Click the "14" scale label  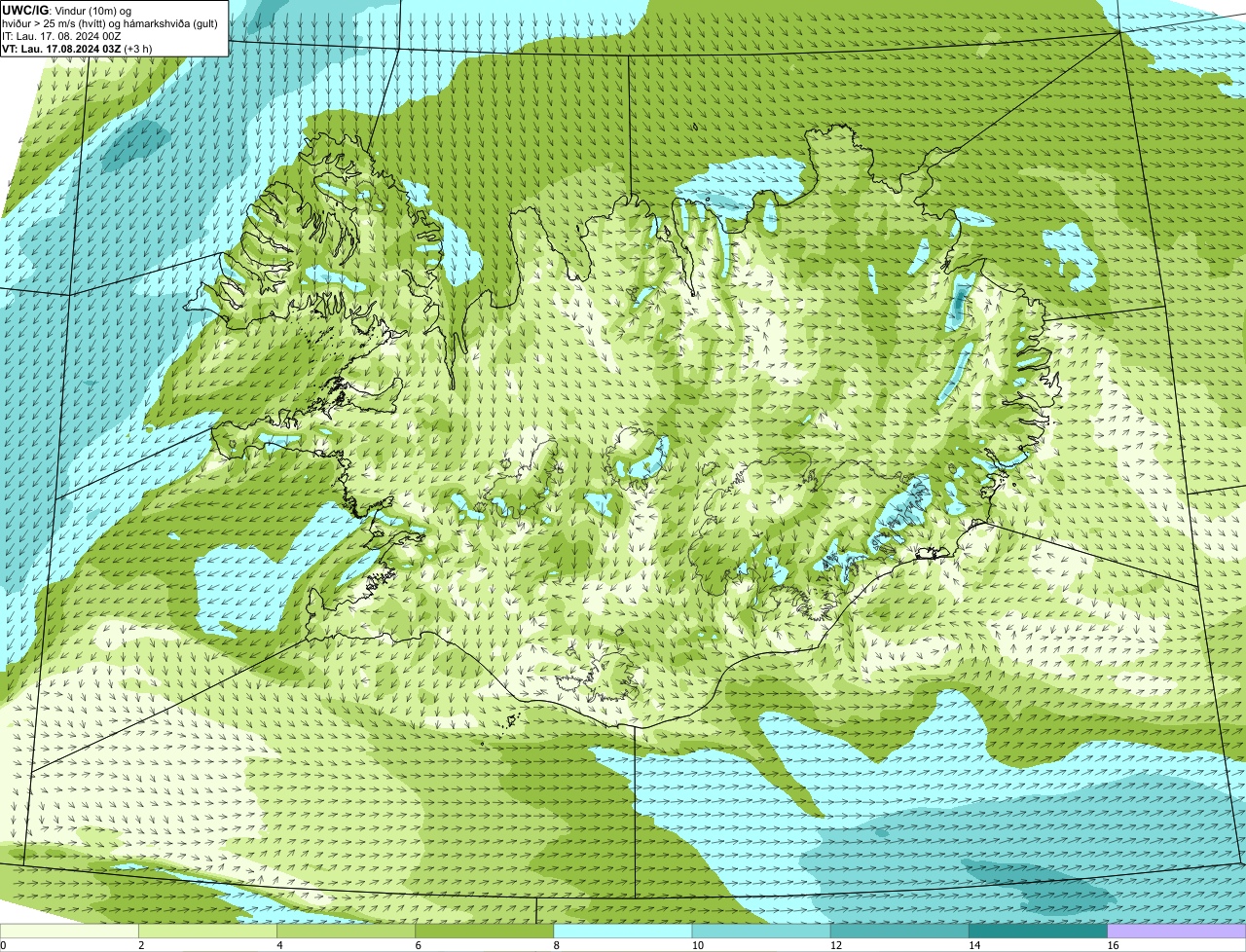tap(974, 945)
